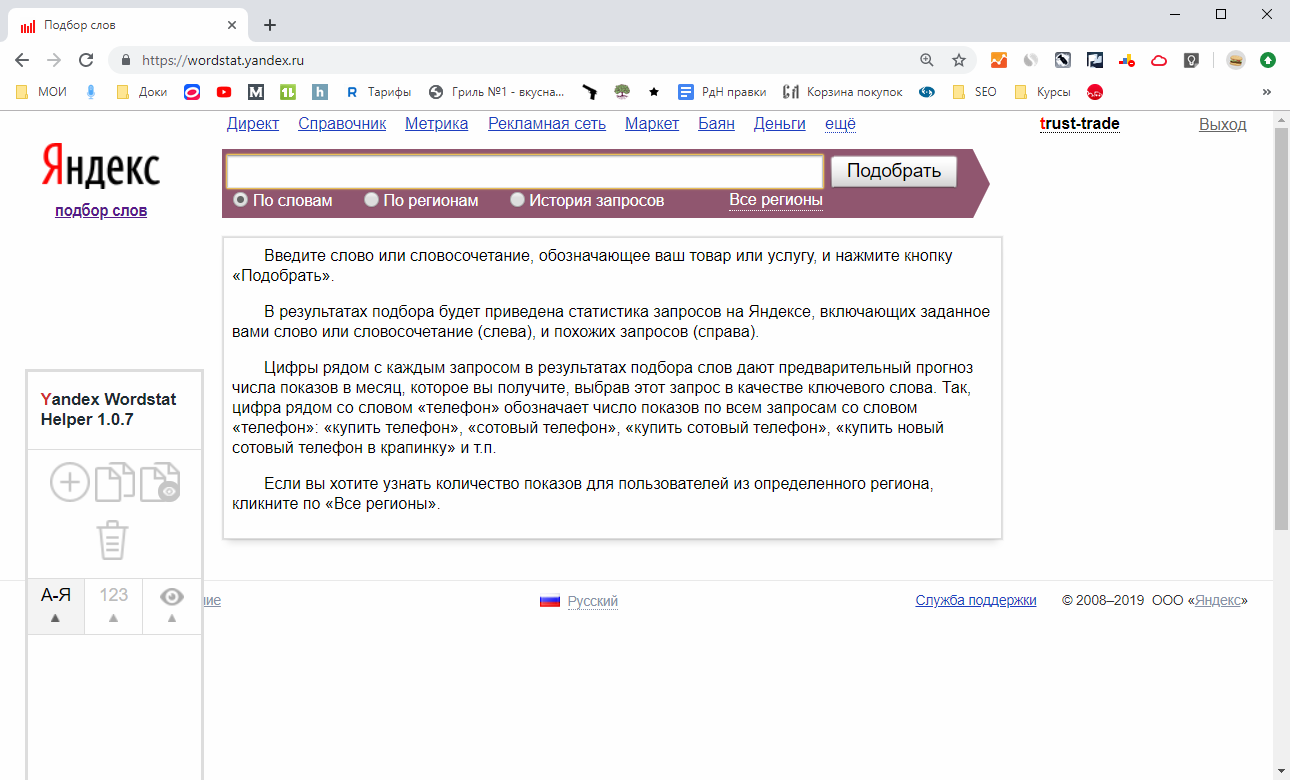Viewport: 1290px width, 780px height.
Task: Select the "История запросов" radio button
Action: 517,200
